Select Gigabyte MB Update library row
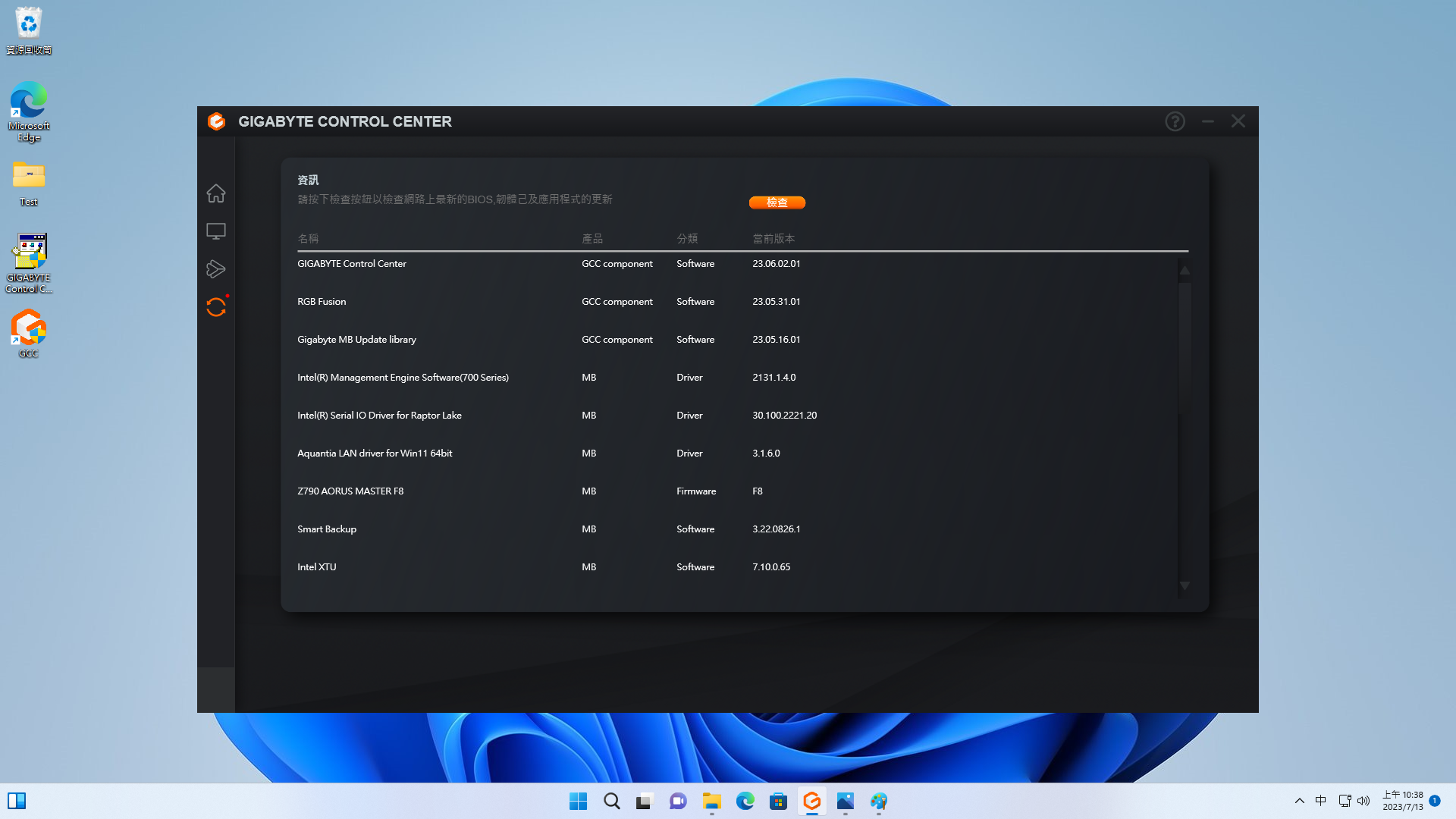 [737, 340]
